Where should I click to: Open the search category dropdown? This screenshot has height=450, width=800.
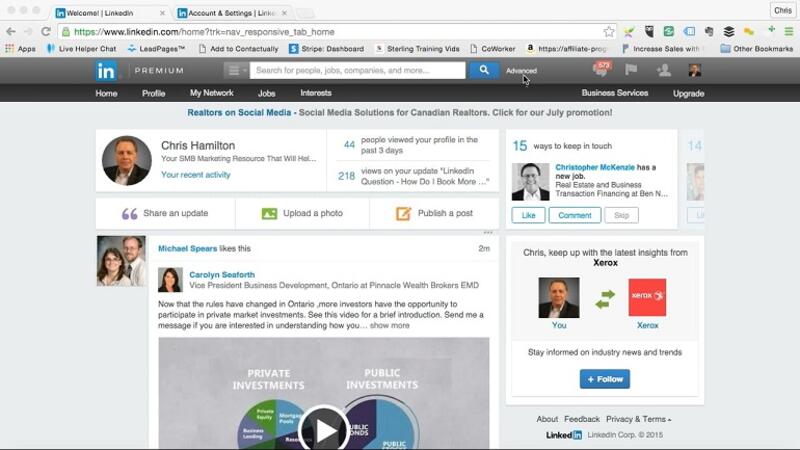point(236,70)
